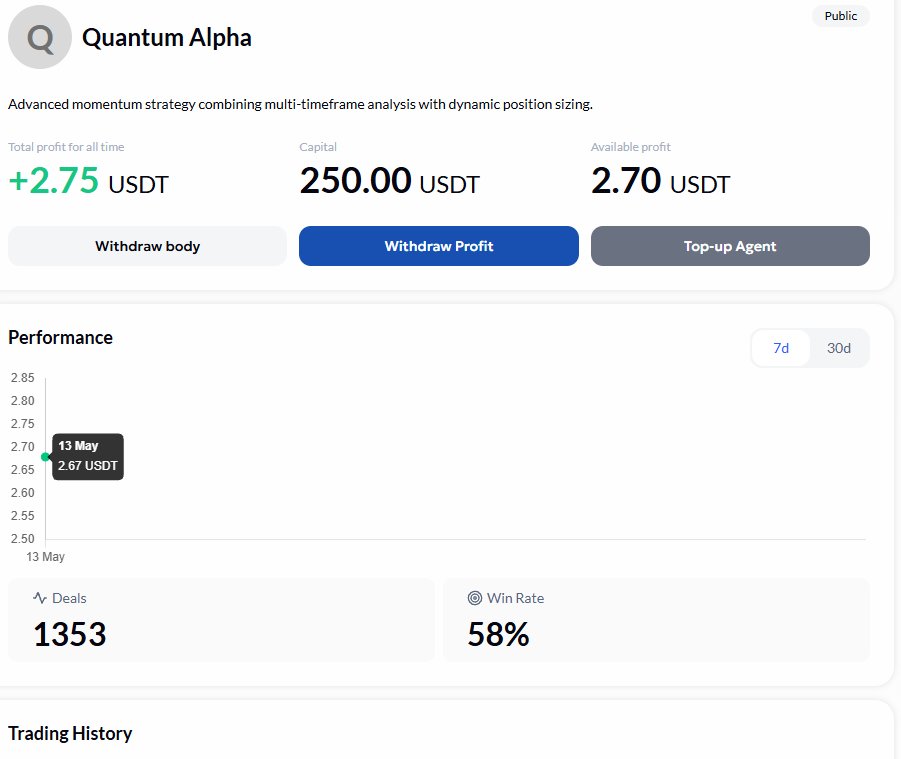Click the total profit +2.75 USDT value
901x759 pixels.
88,181
